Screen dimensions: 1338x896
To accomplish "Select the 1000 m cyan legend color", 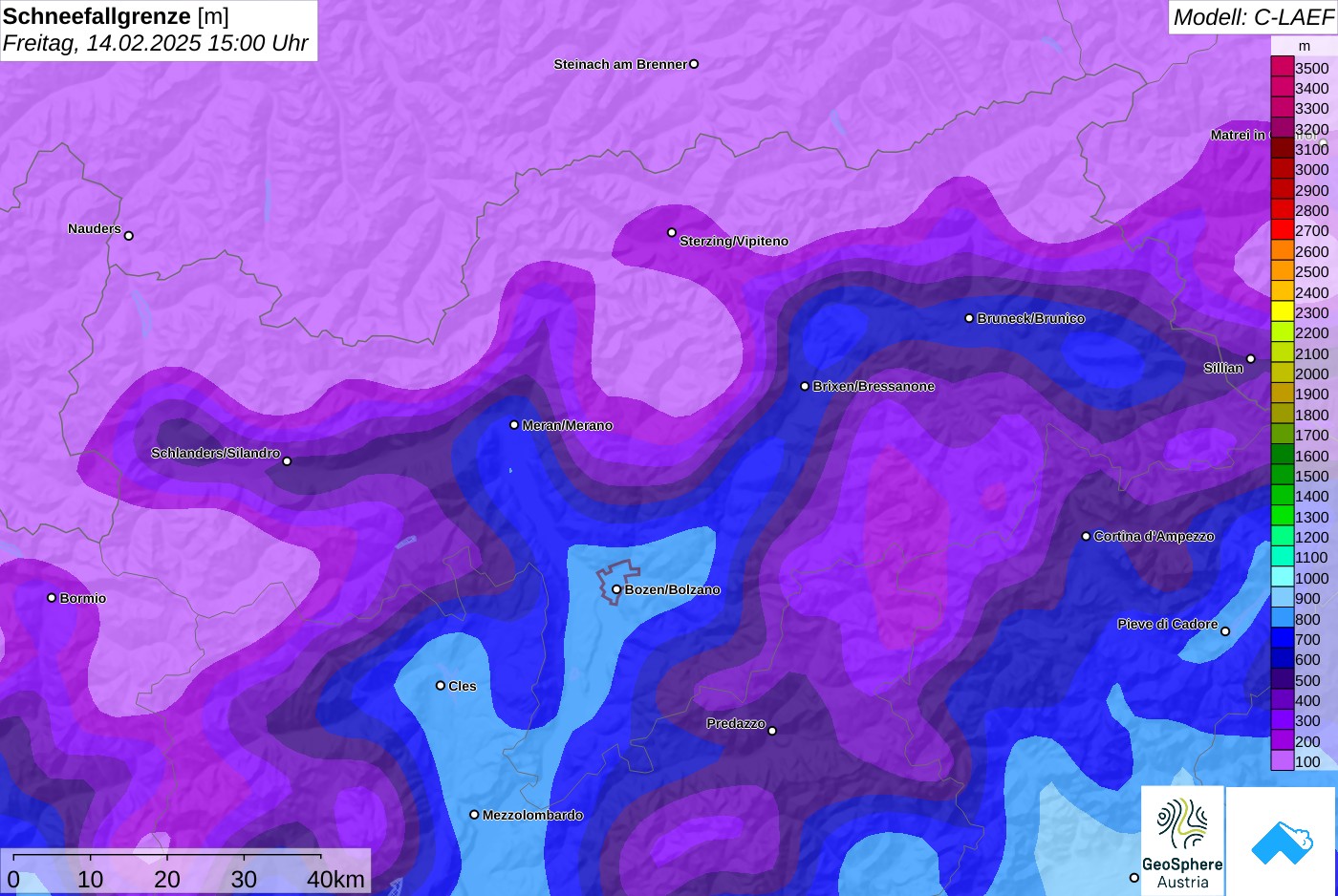I will click(1282, 577).
